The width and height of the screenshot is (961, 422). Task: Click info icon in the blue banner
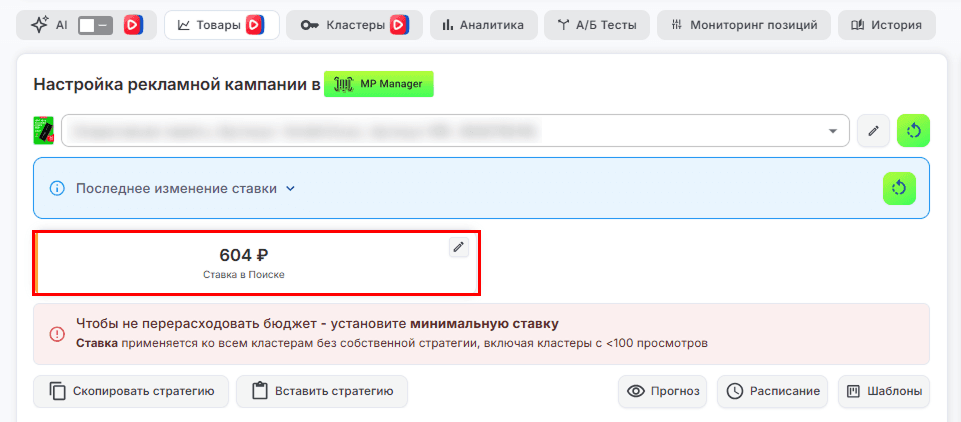click(x=57, y=189)
